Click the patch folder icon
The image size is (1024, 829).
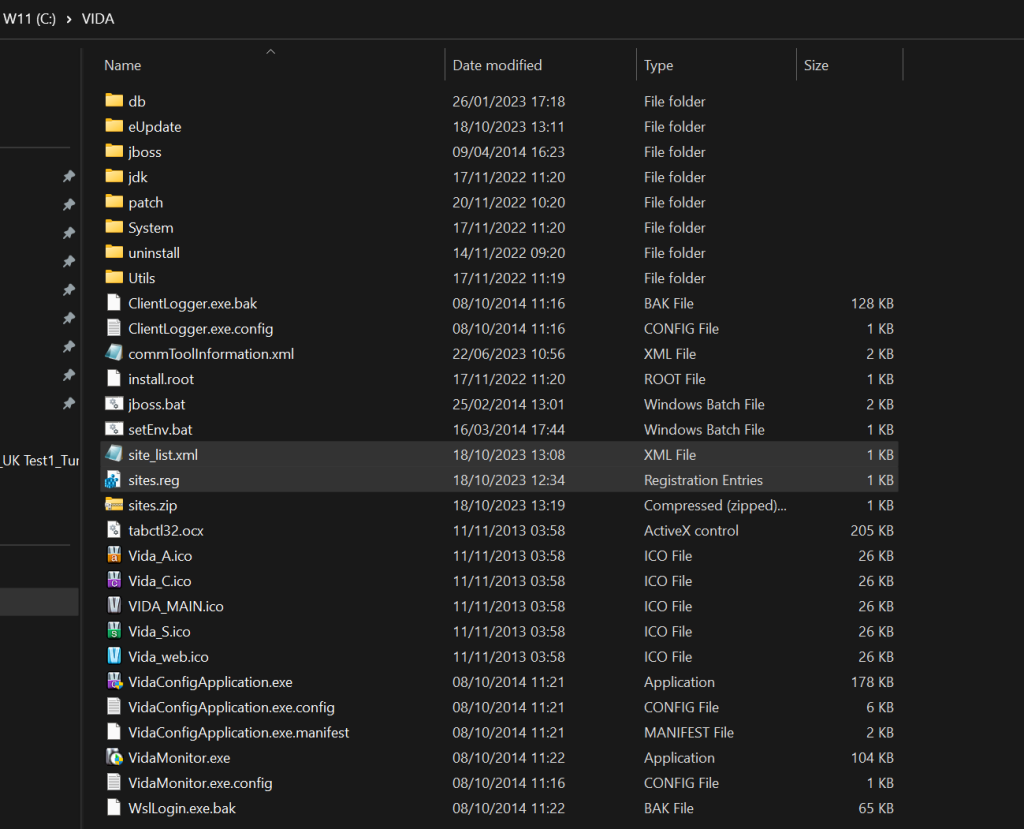coord(114,201)
